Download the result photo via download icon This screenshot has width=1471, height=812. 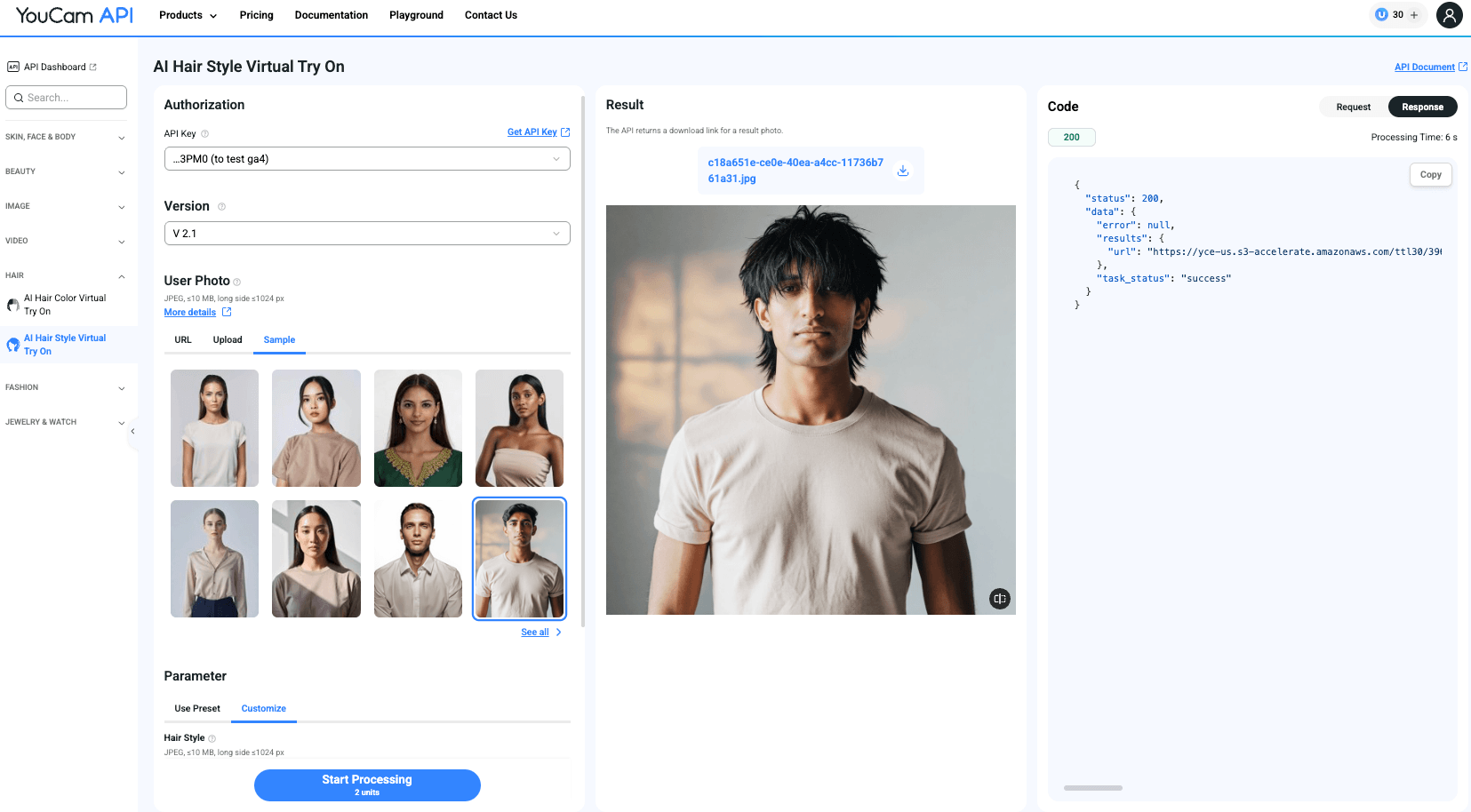902,171
